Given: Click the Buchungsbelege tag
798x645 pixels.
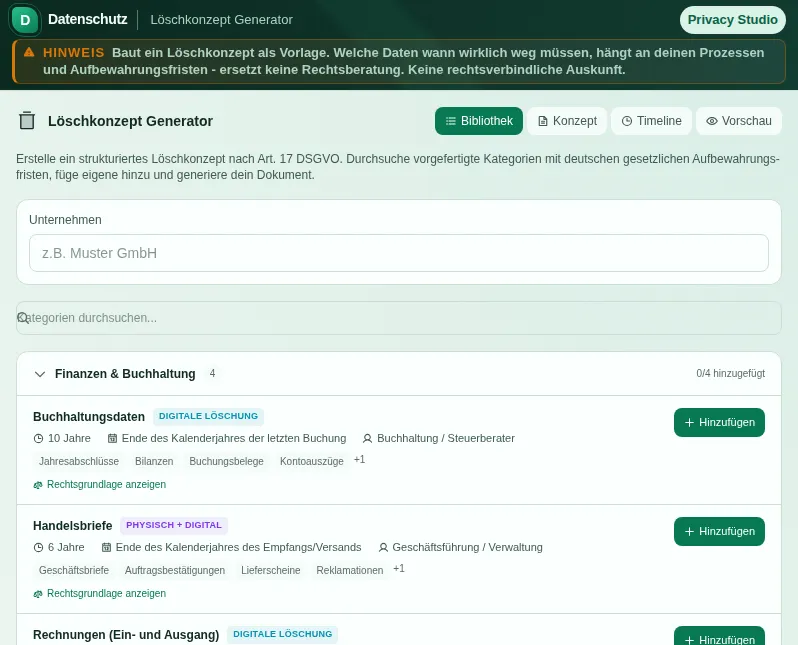Looking at the screenshot, I should (226, 461).
